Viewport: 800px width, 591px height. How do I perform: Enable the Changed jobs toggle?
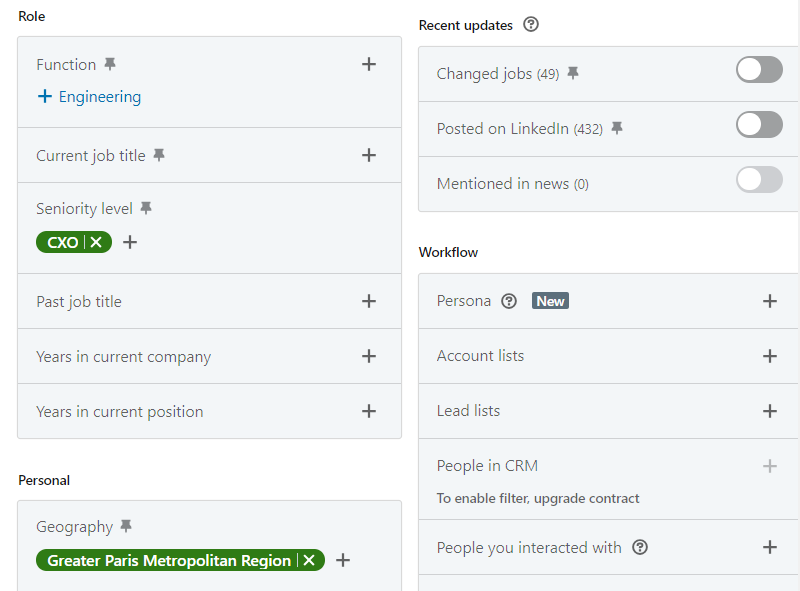point(759,70)
